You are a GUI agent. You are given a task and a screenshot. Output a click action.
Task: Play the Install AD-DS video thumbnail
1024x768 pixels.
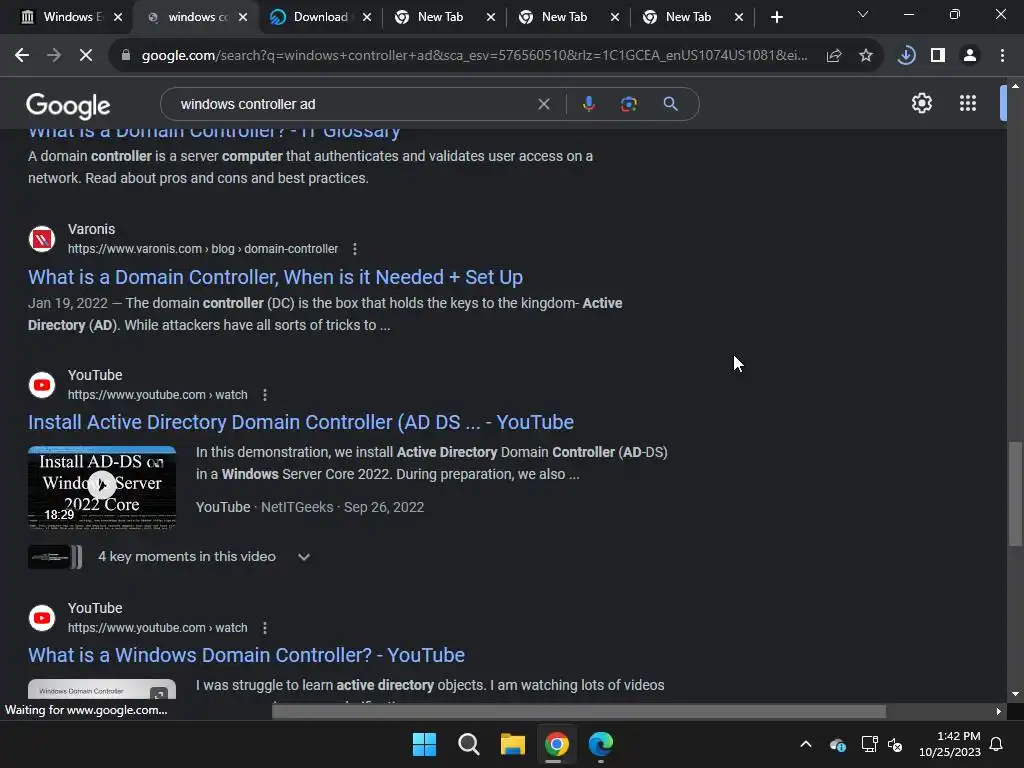[102, 487]
